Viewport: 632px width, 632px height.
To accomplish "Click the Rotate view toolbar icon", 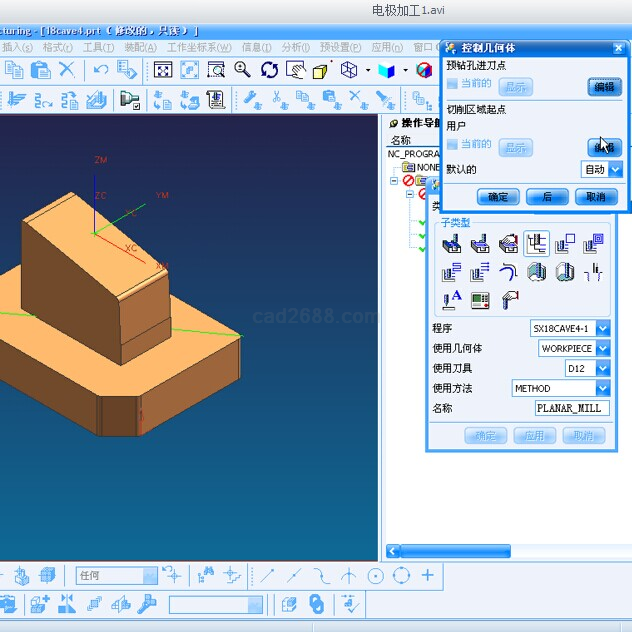I will coord(269,70).
